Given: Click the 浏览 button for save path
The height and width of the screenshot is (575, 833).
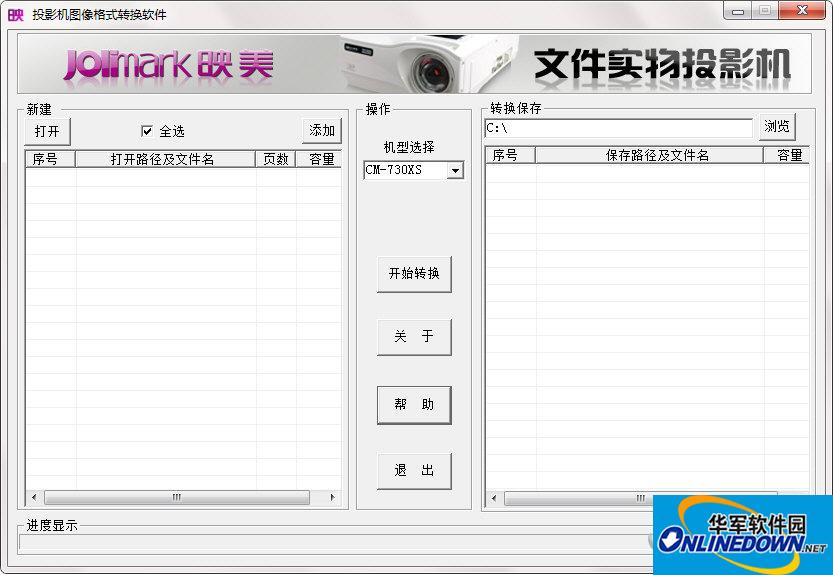Looking at the screenshot, I should coord(777,126).
